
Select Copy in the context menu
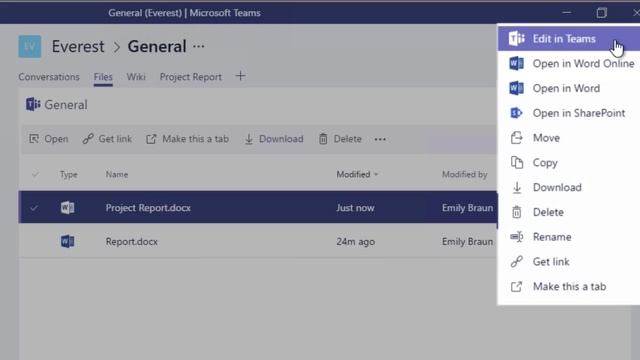pos(569,162)
